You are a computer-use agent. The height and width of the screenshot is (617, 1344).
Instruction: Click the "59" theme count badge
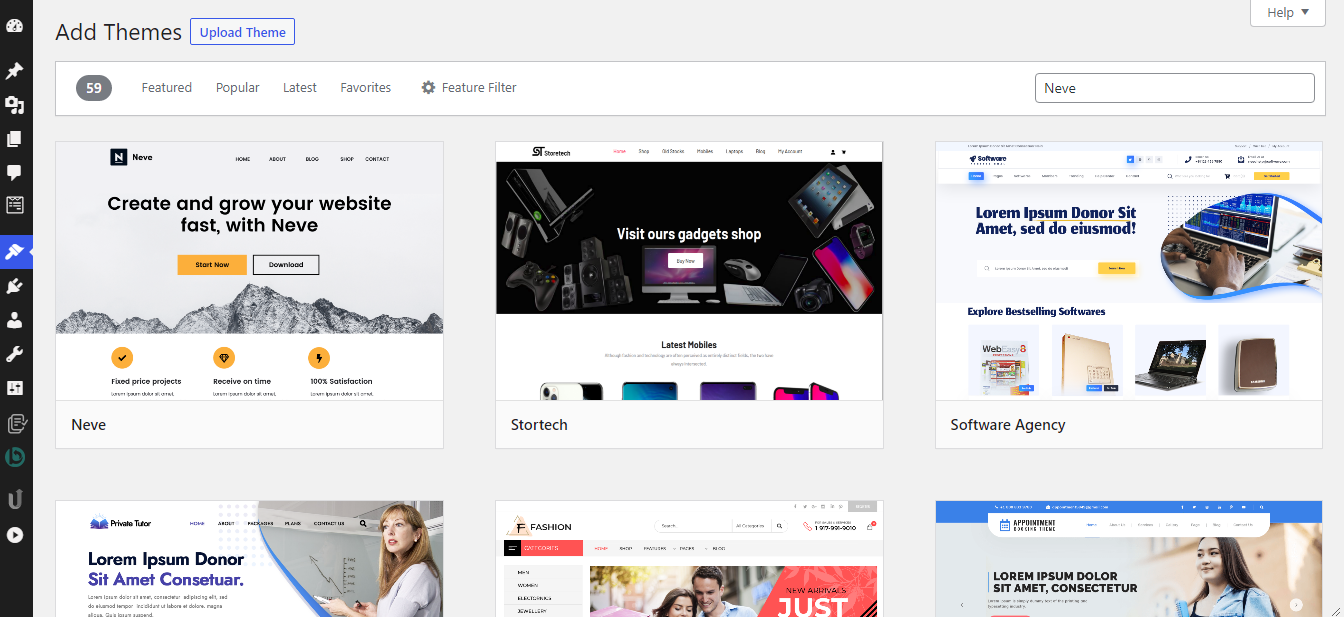click(x=94, y=88)
